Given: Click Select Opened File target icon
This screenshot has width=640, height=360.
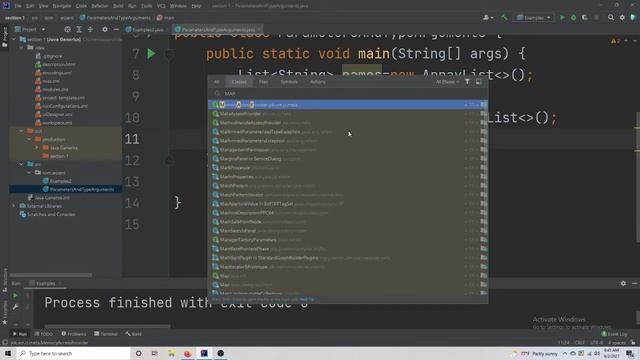Looking at the screenshot, I should [x=67, y=29].
